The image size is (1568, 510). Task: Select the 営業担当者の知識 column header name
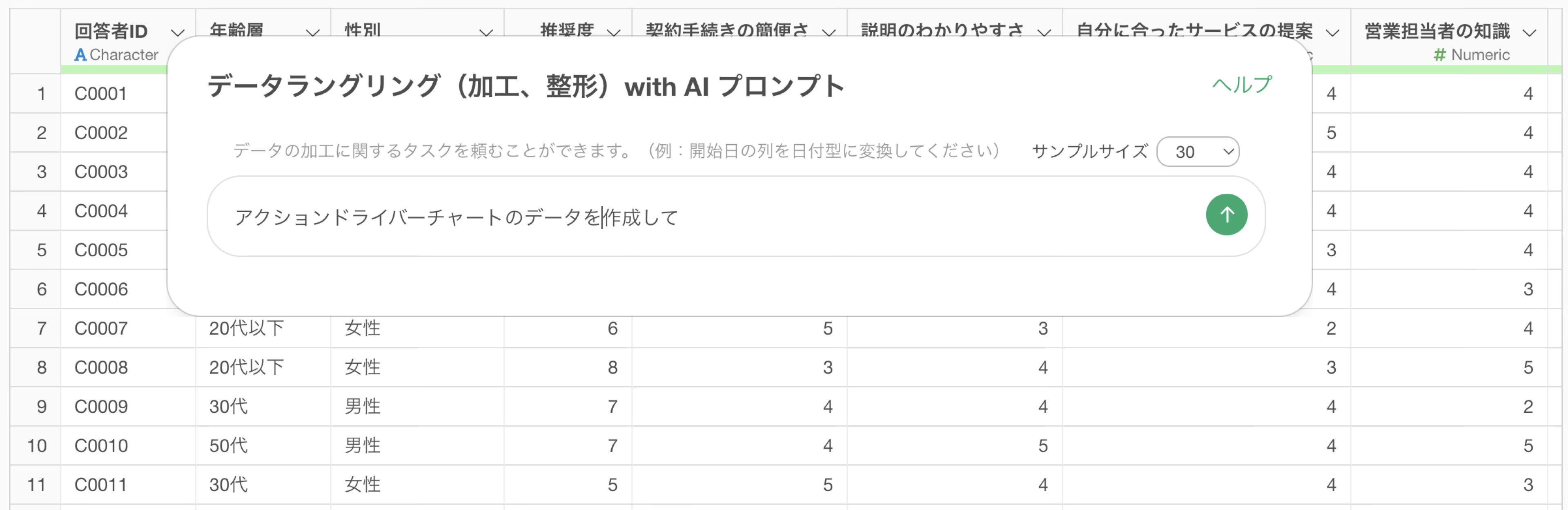click(1437, 31)
